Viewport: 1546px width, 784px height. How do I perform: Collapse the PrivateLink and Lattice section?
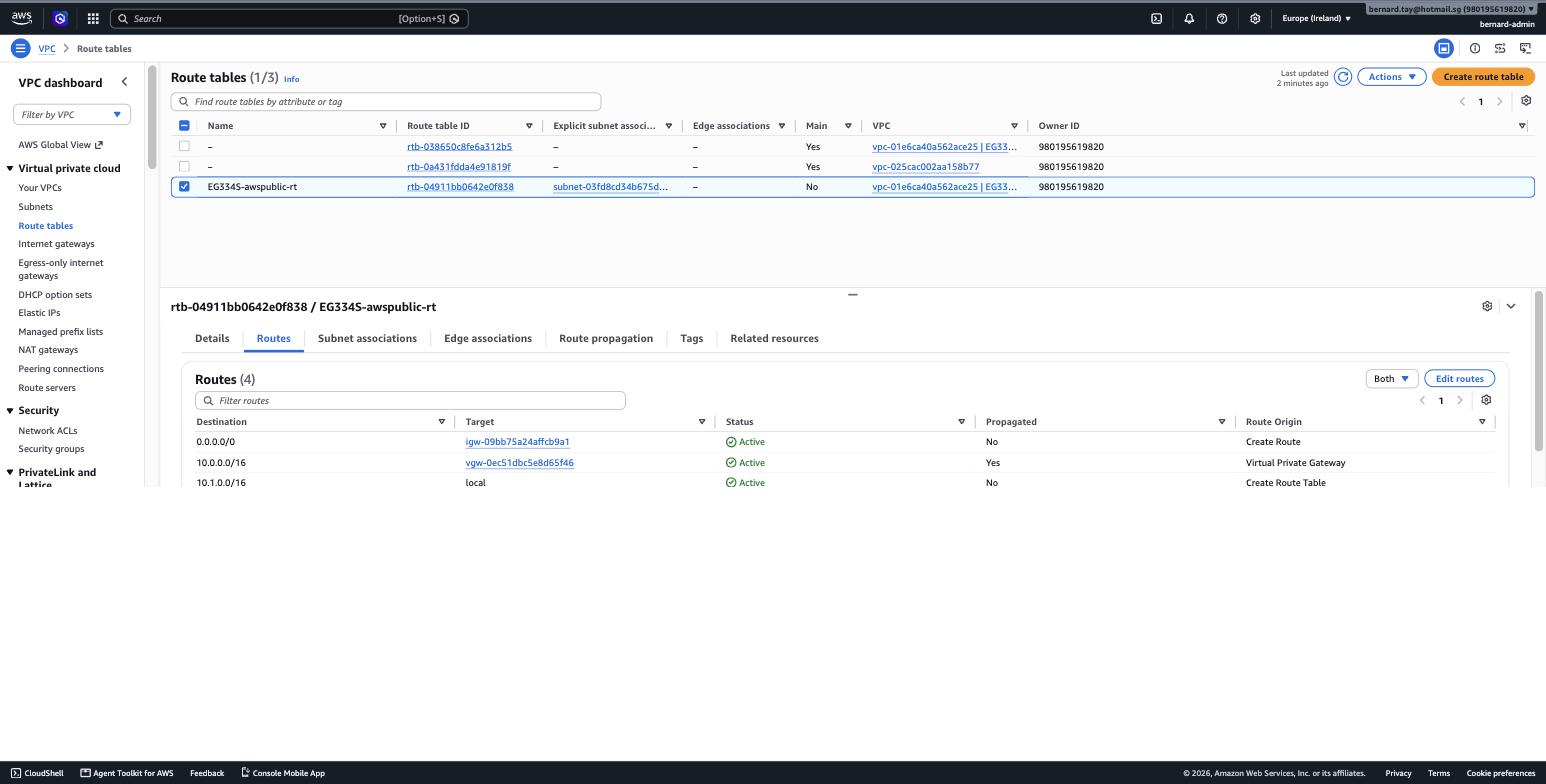click(x=10, y=472)
